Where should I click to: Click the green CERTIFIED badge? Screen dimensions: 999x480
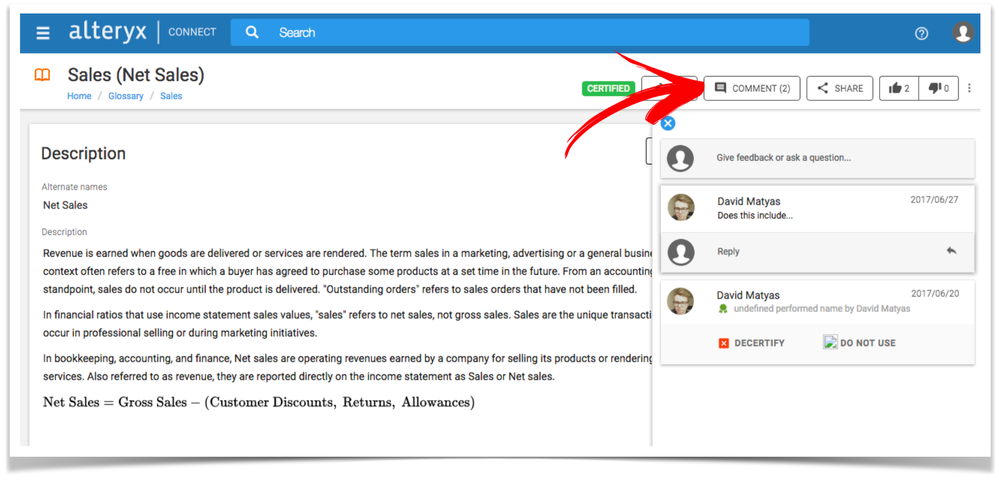pyautogui.click(x=608, y=89)
